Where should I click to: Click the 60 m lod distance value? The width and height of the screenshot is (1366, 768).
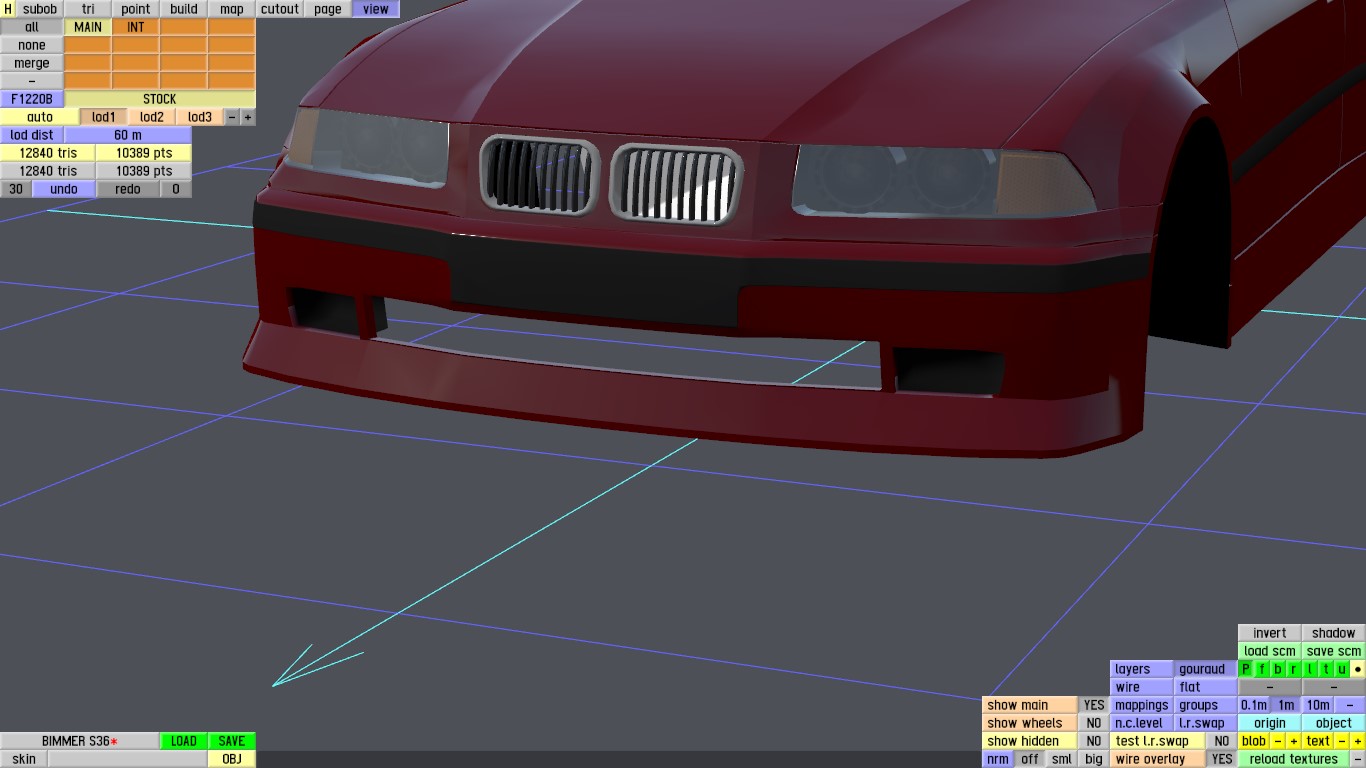point(128,135)
